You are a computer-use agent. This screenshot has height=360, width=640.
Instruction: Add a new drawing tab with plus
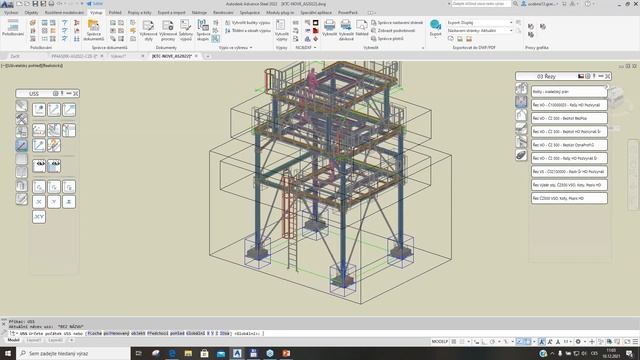coord(207,56)
